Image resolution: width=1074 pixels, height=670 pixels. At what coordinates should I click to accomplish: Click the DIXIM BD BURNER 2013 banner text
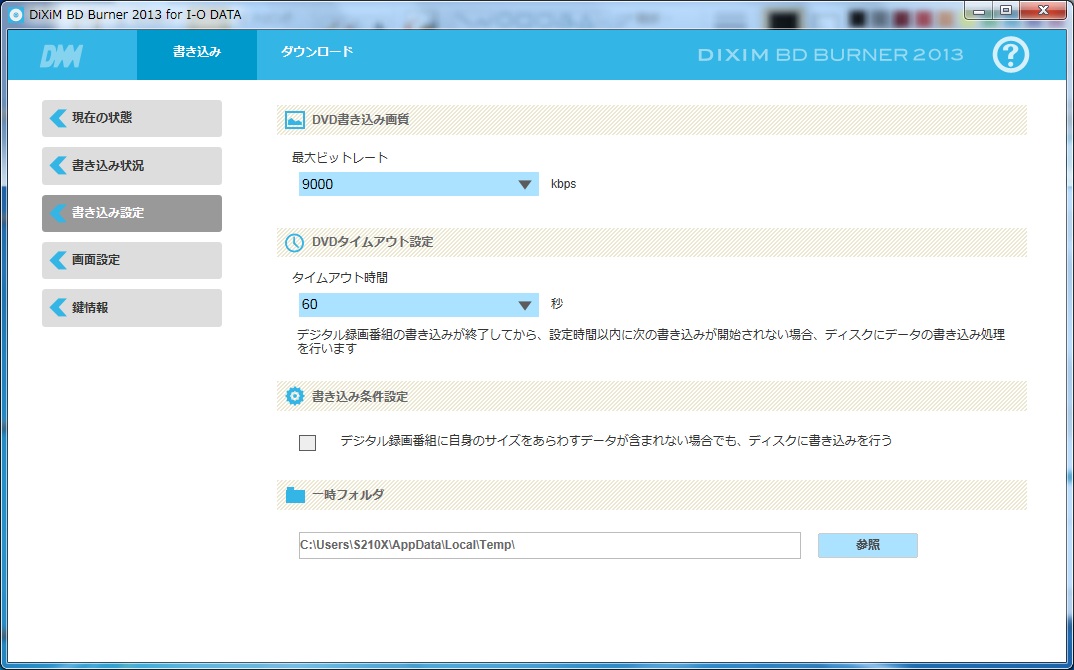coord(830,55)
